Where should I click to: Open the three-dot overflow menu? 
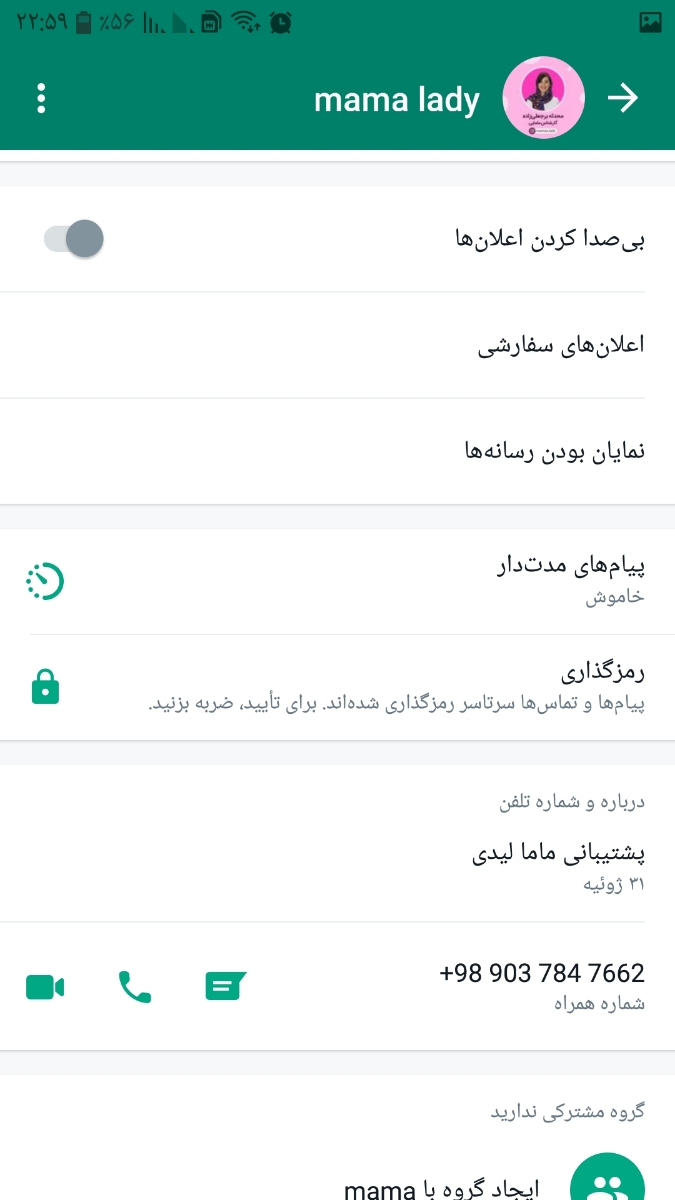point(41,99)
